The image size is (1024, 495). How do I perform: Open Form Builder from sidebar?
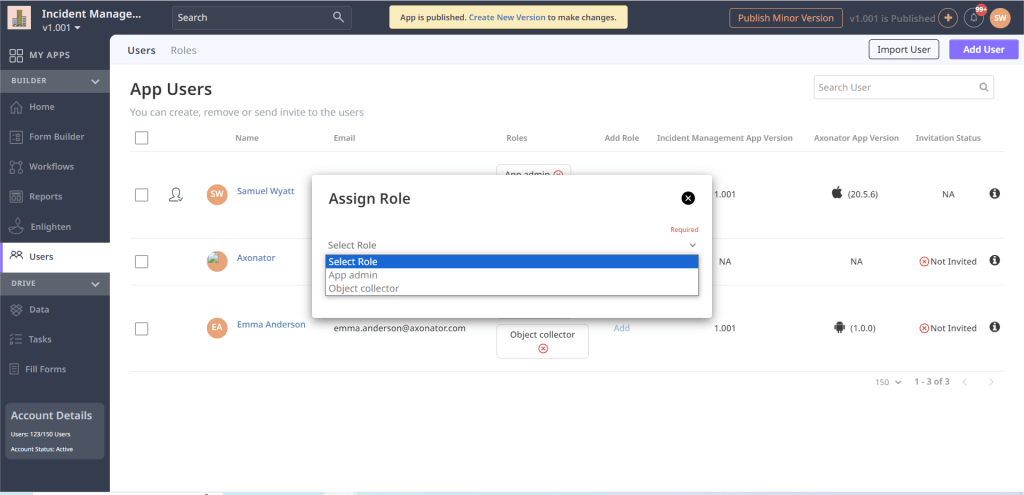(x=56, y=137)
